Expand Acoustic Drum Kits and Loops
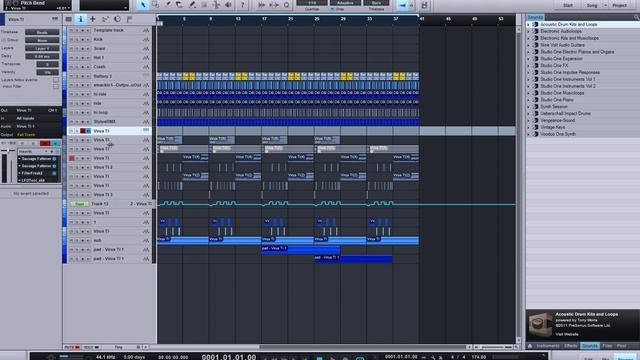 (529, 24)
